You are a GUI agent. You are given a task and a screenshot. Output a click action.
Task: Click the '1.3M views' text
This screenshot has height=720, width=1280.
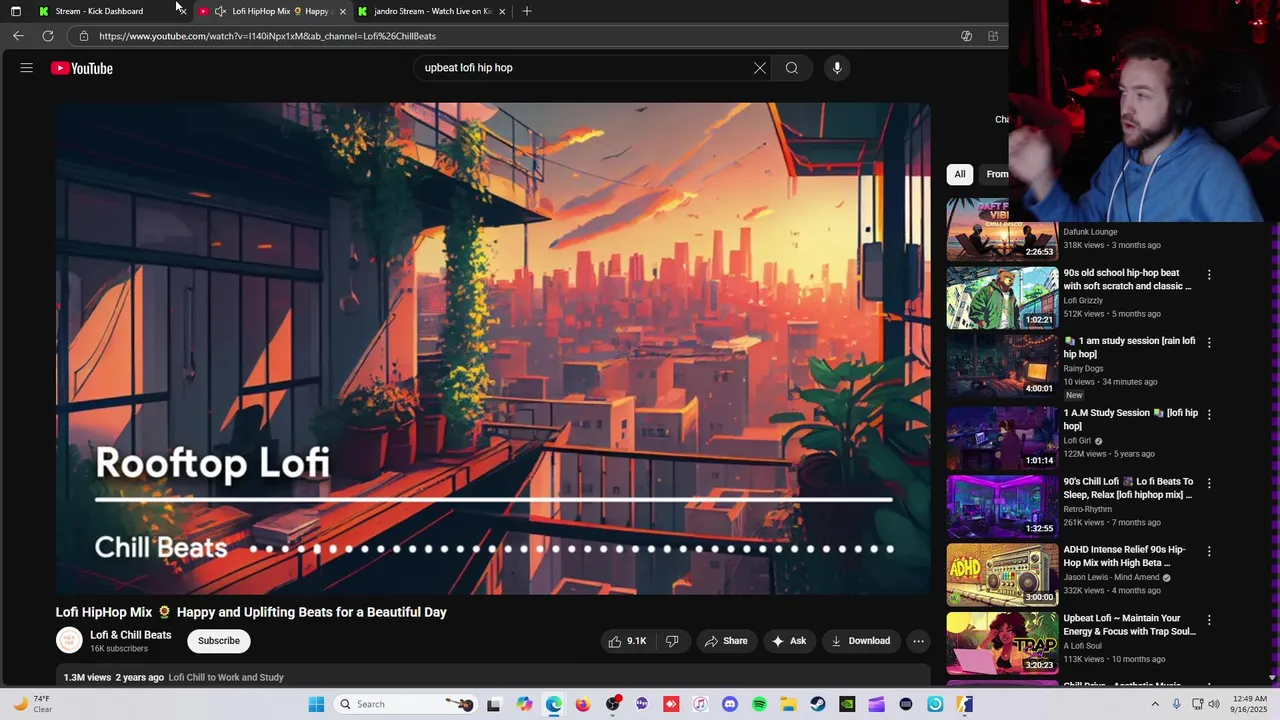click(87, 677)
